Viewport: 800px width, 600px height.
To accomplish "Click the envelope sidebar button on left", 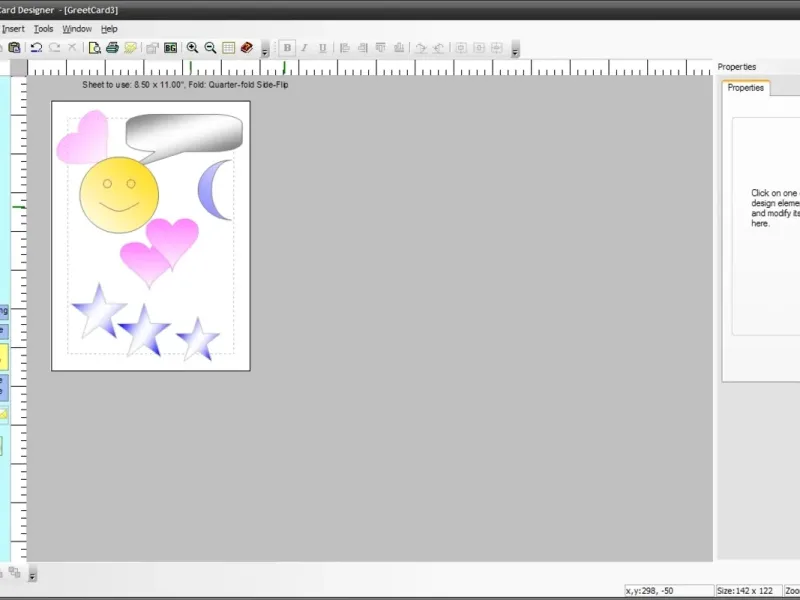I will [x=4, y=414].
